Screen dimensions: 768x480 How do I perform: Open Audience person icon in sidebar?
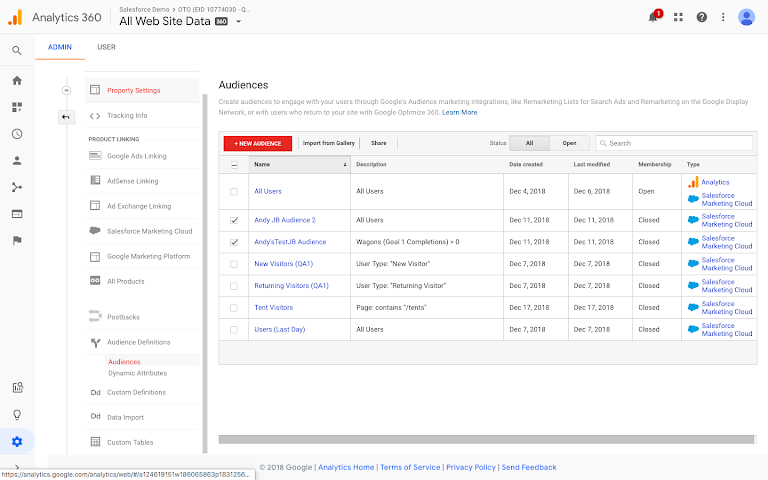pos(17,161)
